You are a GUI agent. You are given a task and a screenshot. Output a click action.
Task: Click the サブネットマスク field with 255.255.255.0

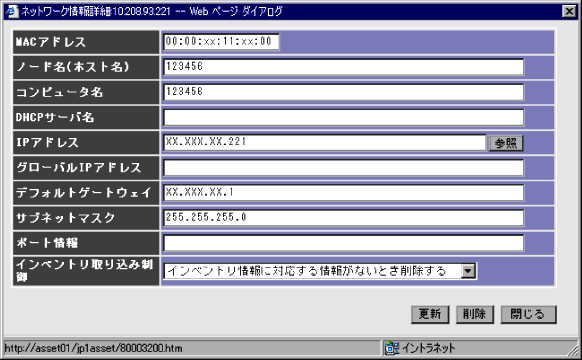pyautogui.click(x=344, y=218)
